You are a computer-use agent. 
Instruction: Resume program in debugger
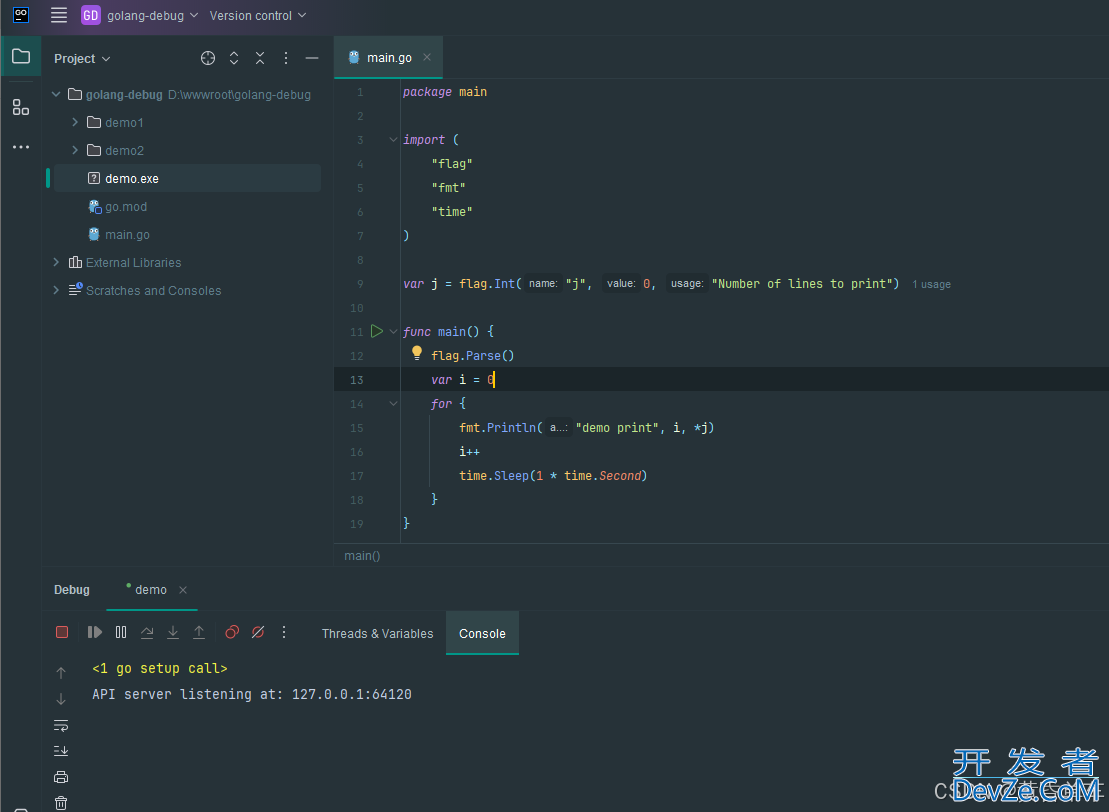click(94, 632)
